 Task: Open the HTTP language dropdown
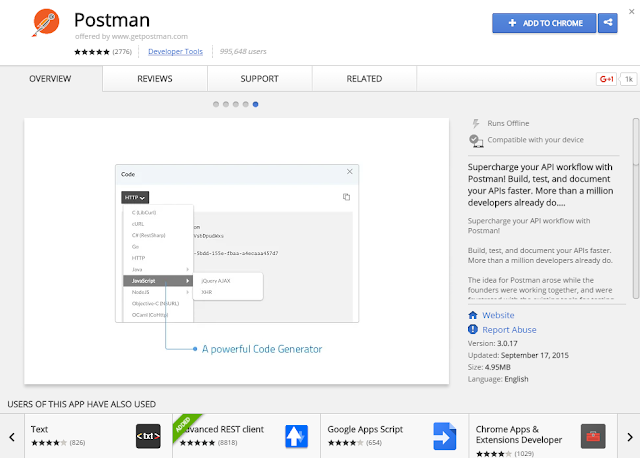coord(135,198)
